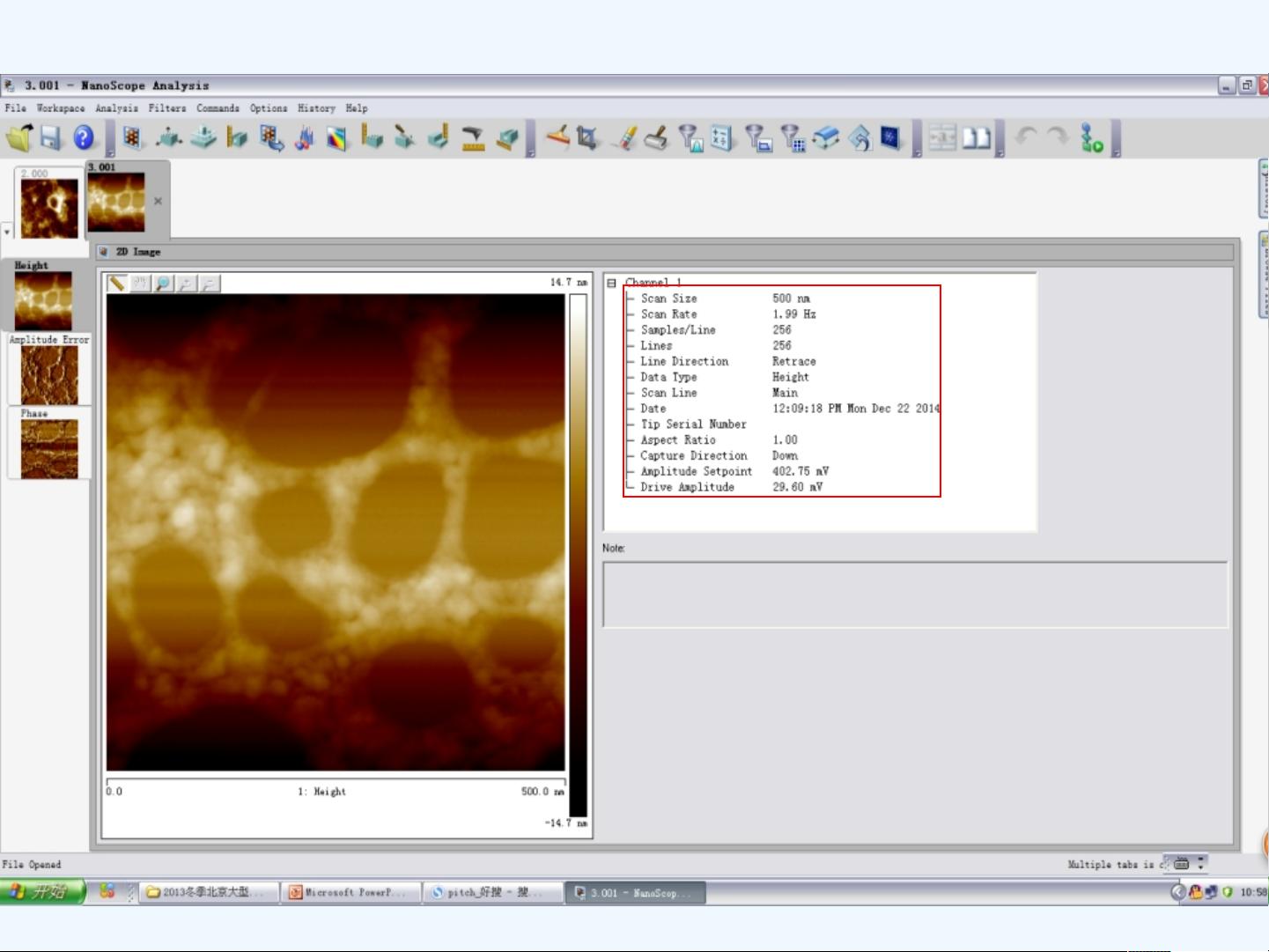Click the Amplitude Setpoint value 402.75 mV

tap(800, 471)
